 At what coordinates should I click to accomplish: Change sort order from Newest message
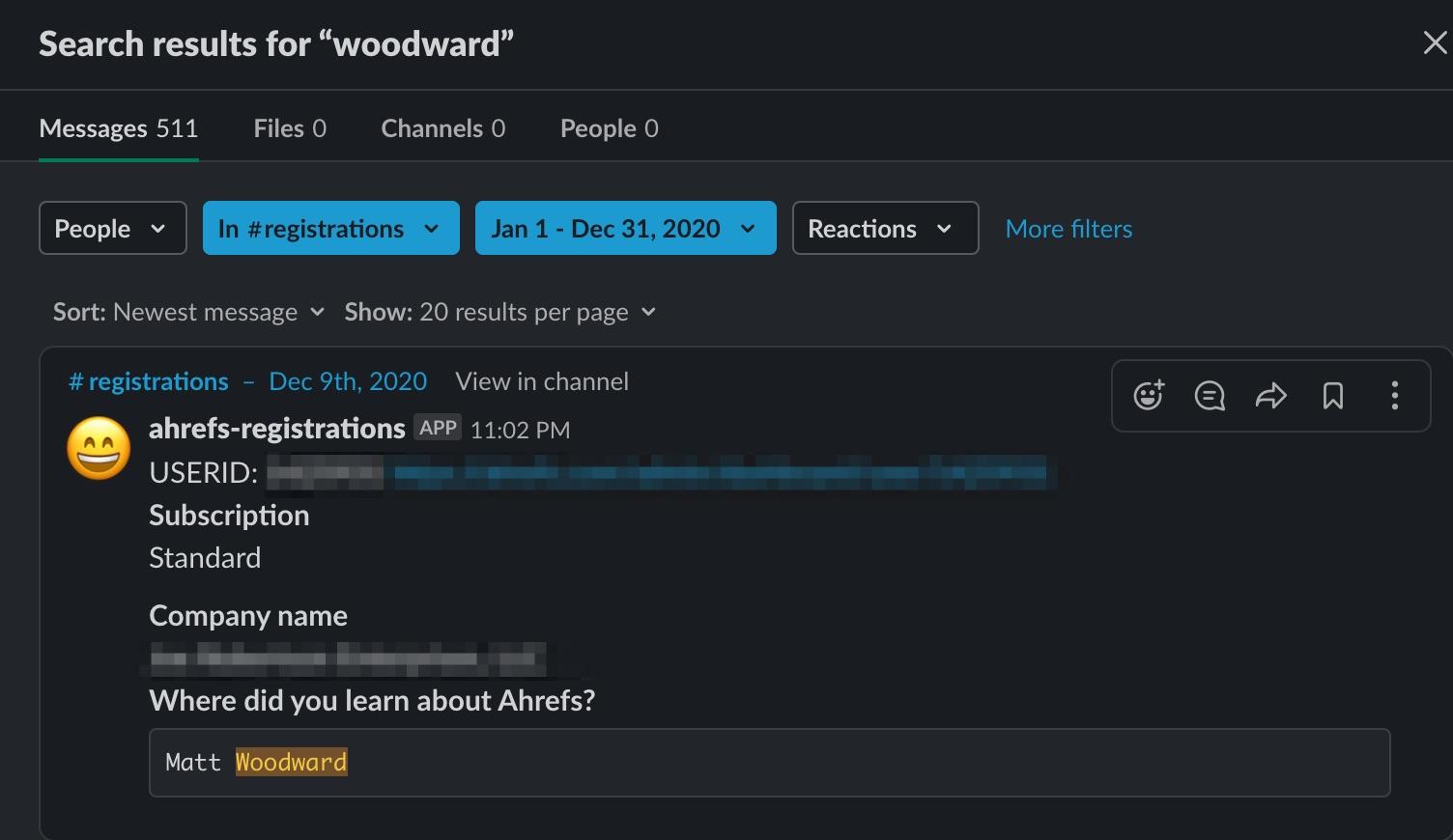(x=189, y=312)
